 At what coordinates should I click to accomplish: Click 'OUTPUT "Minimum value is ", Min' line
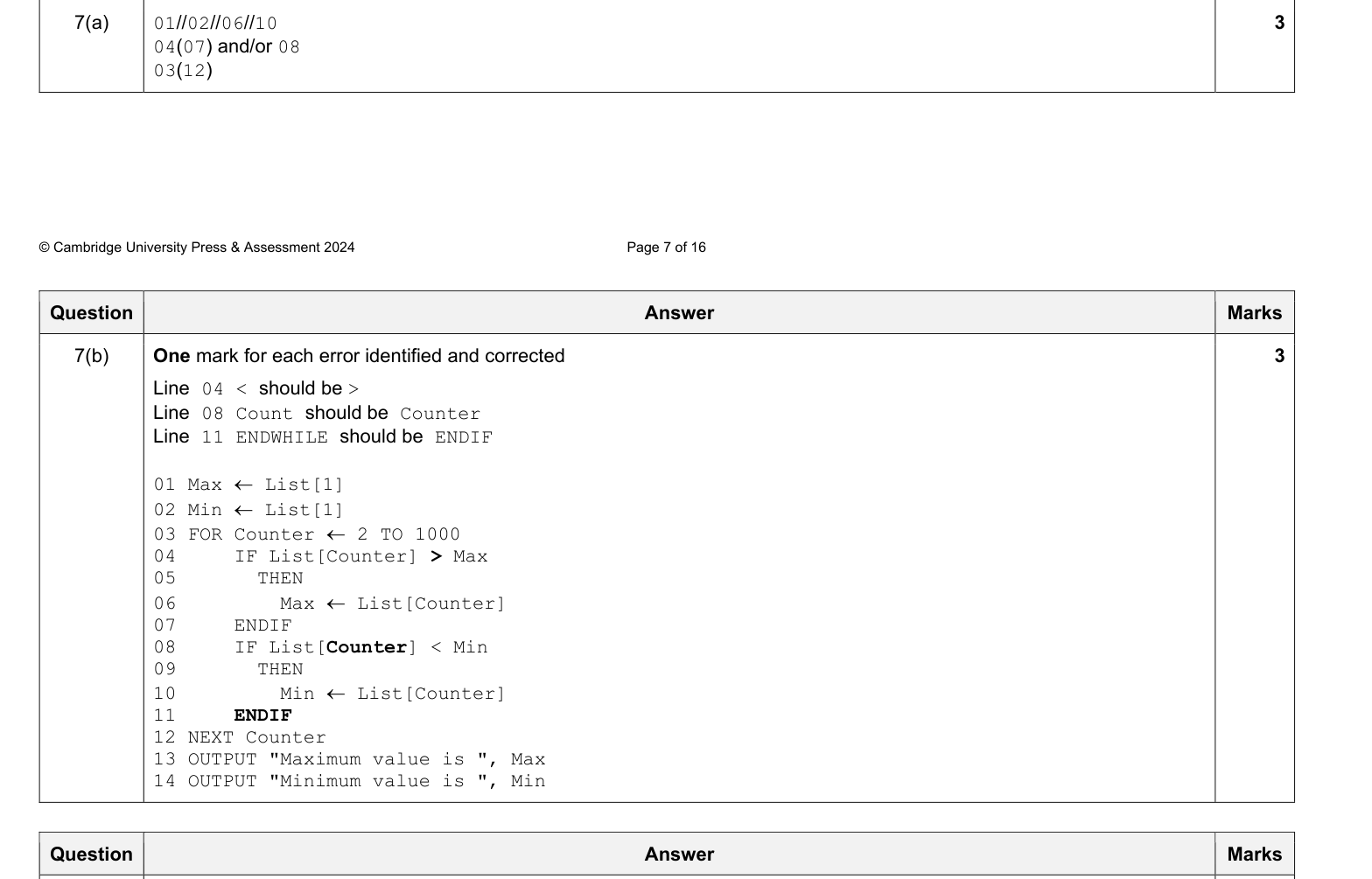click(x=349, y=781)
